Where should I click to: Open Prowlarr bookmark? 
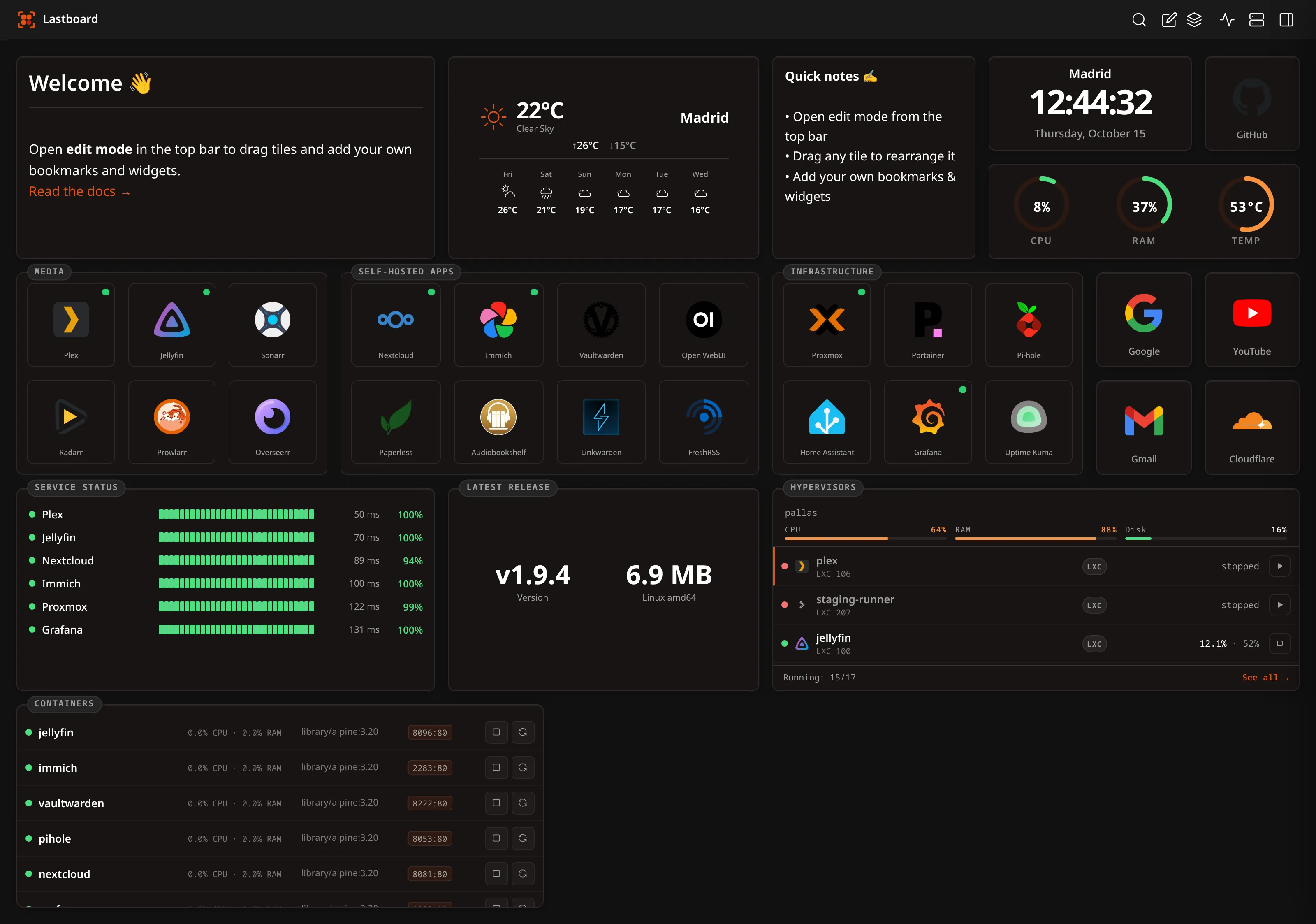click(172, 422)
